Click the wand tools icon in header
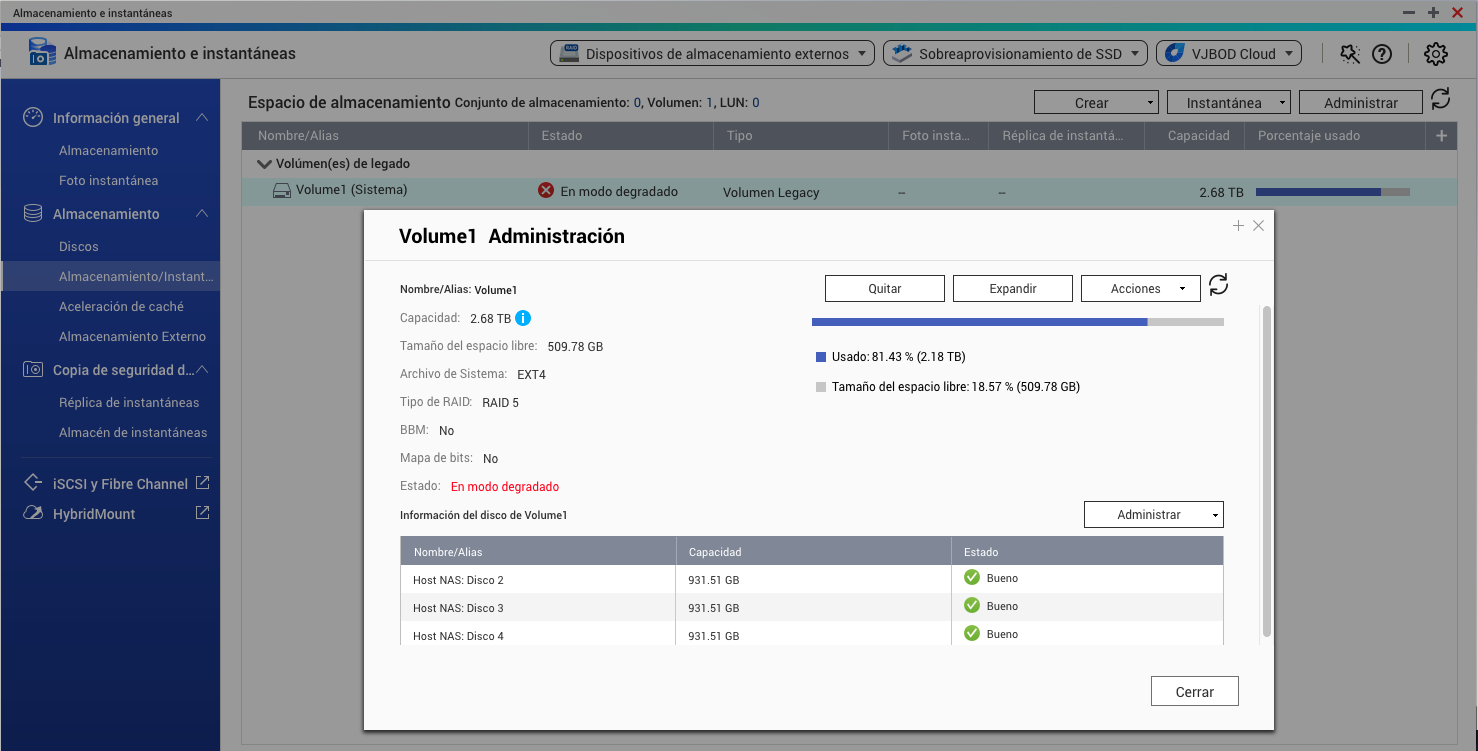The height and width of the screenshot is (751, 1478). coord(1350,54)
